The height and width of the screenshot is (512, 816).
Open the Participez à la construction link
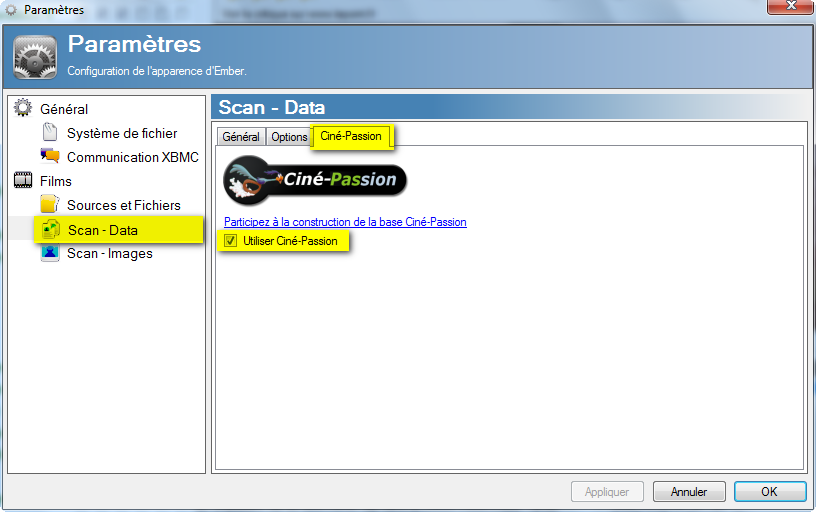[345, 222]
